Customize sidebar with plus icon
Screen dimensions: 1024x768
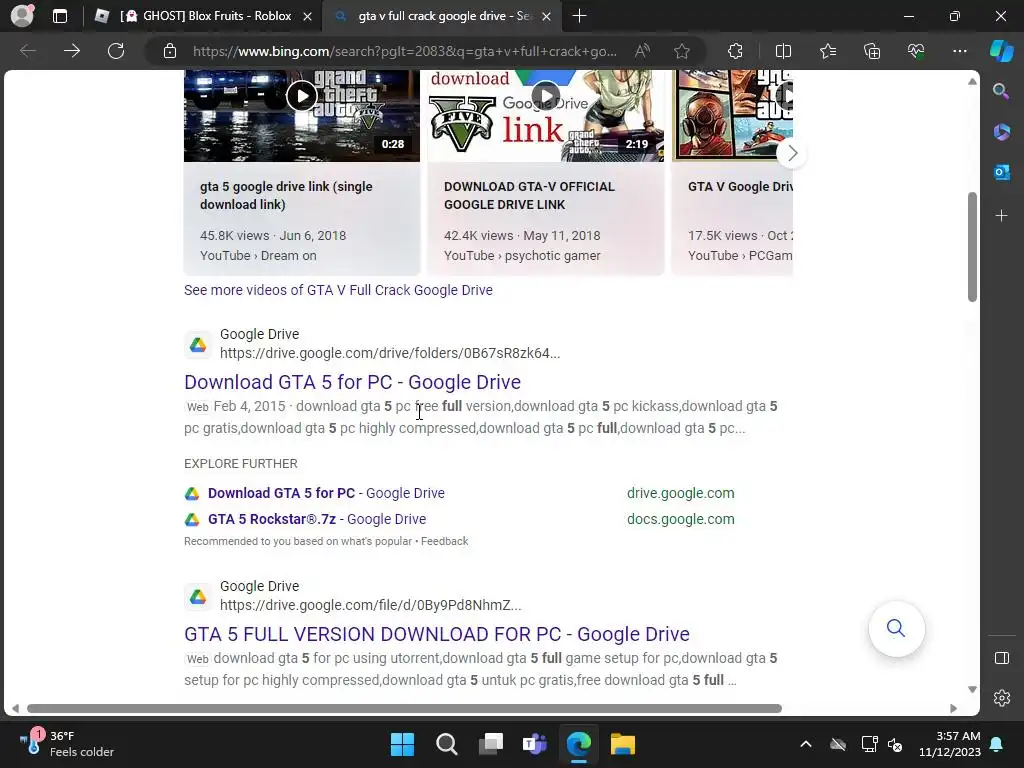pyautogui.click(x=1001, y=216)
